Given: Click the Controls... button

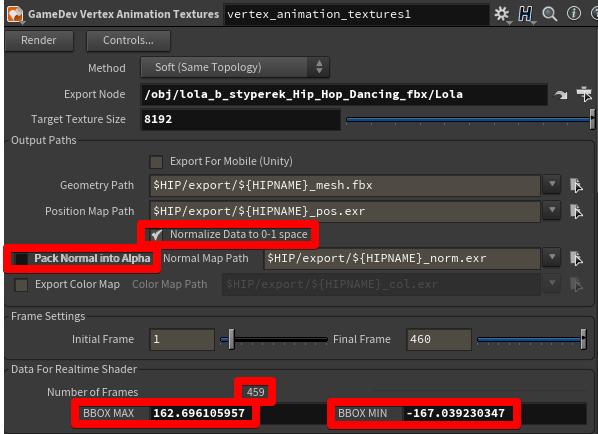Looking at the screenshot, I should 128,40.
